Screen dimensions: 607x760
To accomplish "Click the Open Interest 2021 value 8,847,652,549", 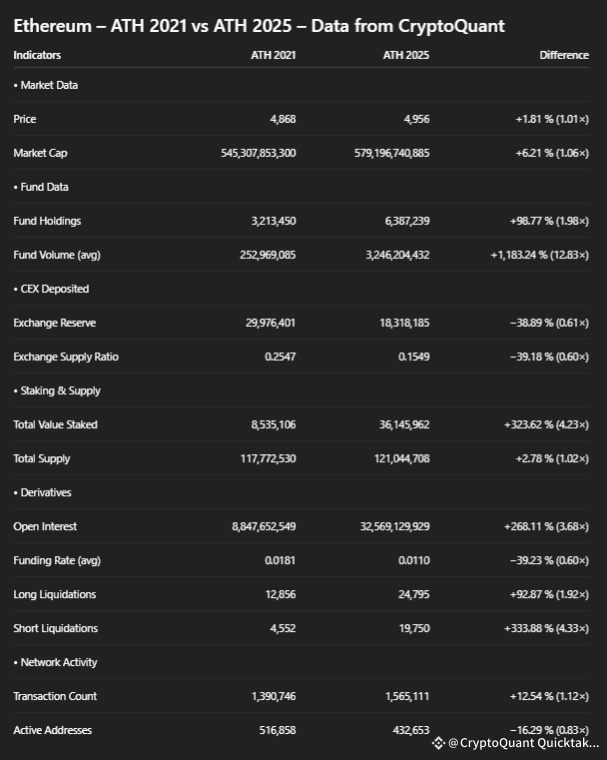I will (x=264, y=526).
